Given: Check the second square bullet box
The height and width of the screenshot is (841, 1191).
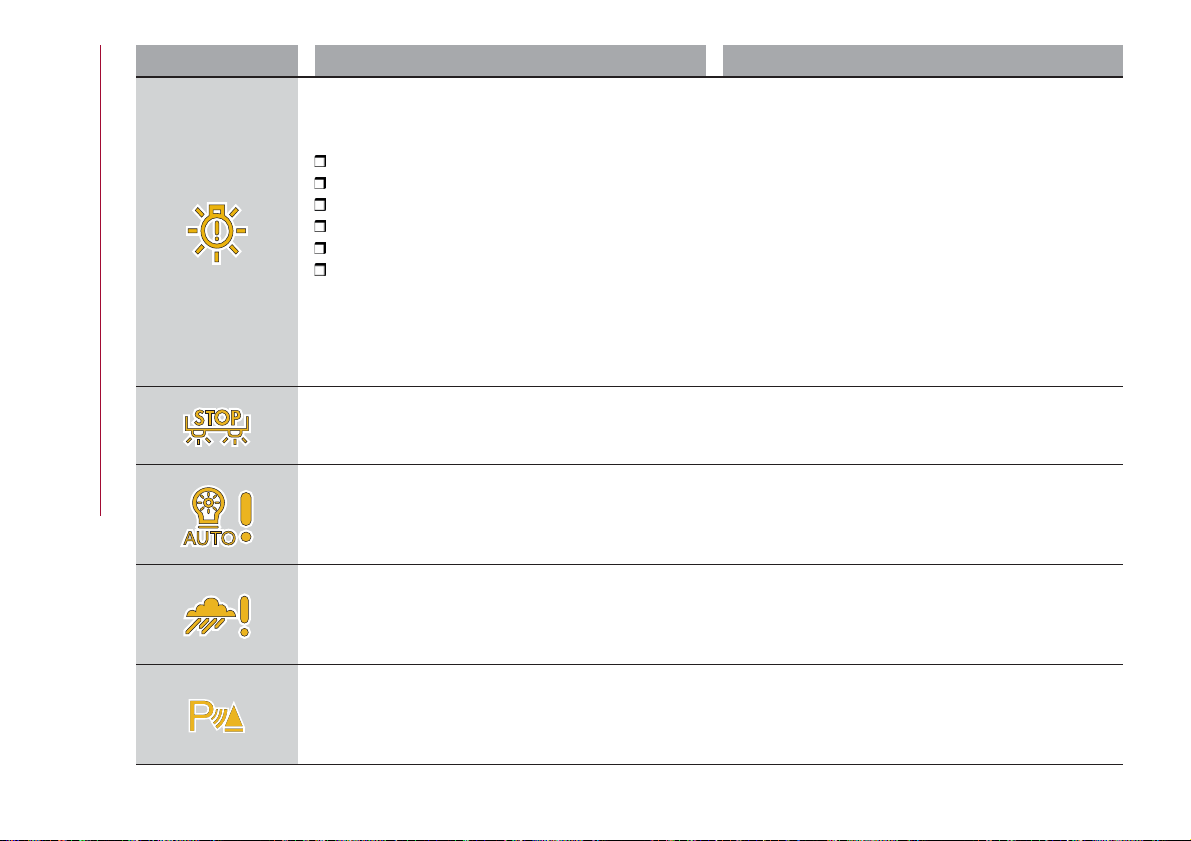Looking at the screenshot, I should click(320, 183).
